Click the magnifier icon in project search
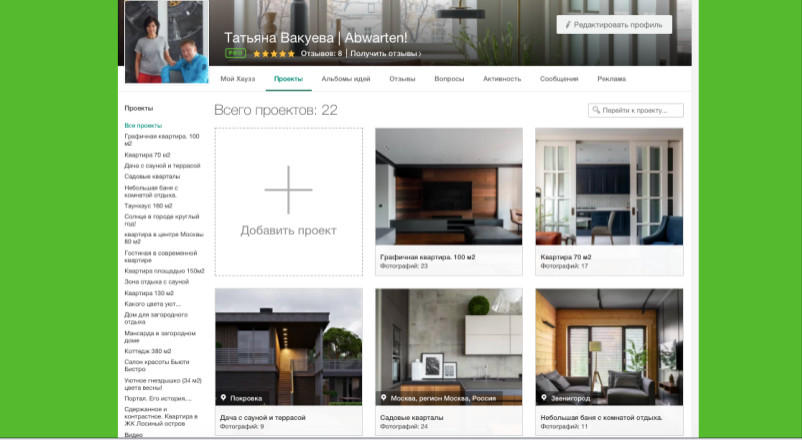This screenshot has height=440, width=802. click(596, 110)
